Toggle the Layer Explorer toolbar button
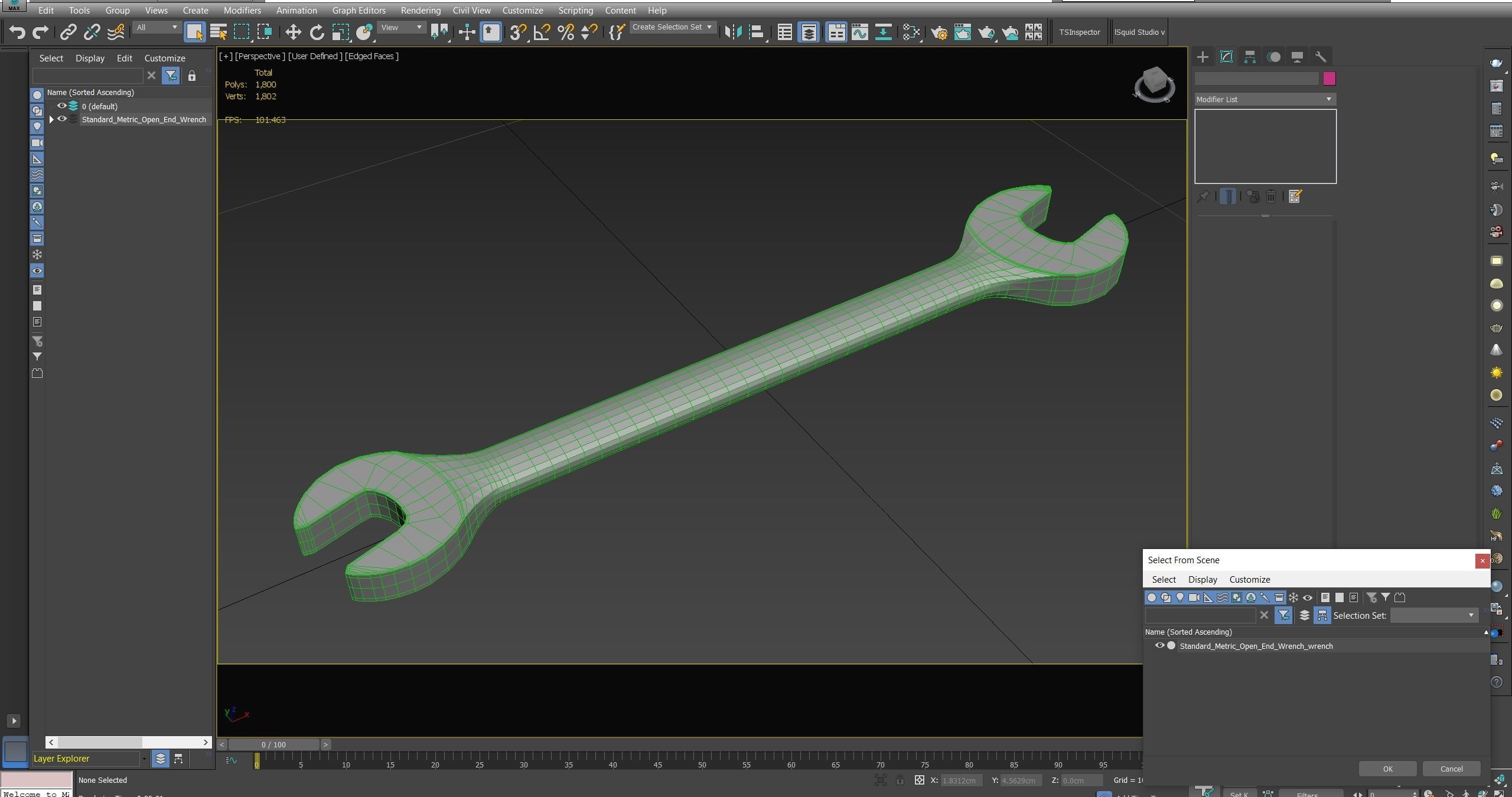This screenshot has height=797, width=1512. 809,32
